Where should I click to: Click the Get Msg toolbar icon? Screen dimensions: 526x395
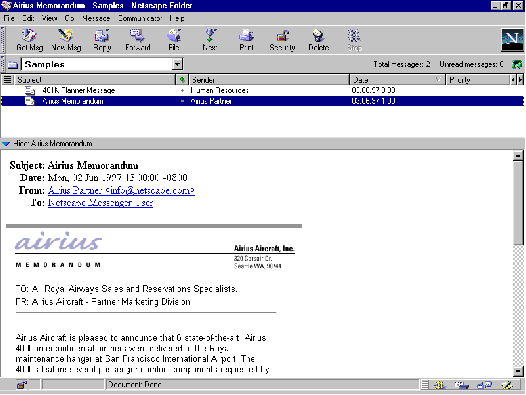click(30, 40)
